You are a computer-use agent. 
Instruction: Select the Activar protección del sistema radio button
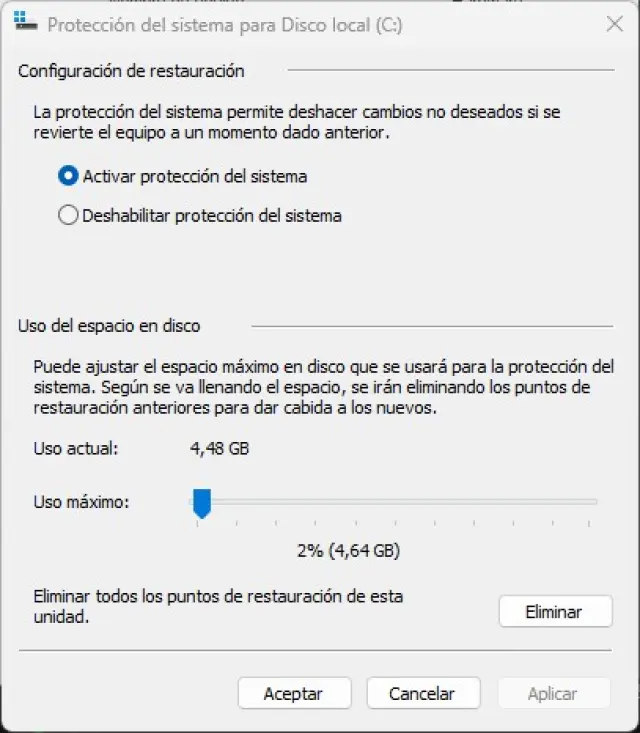[x=68, y=176]
